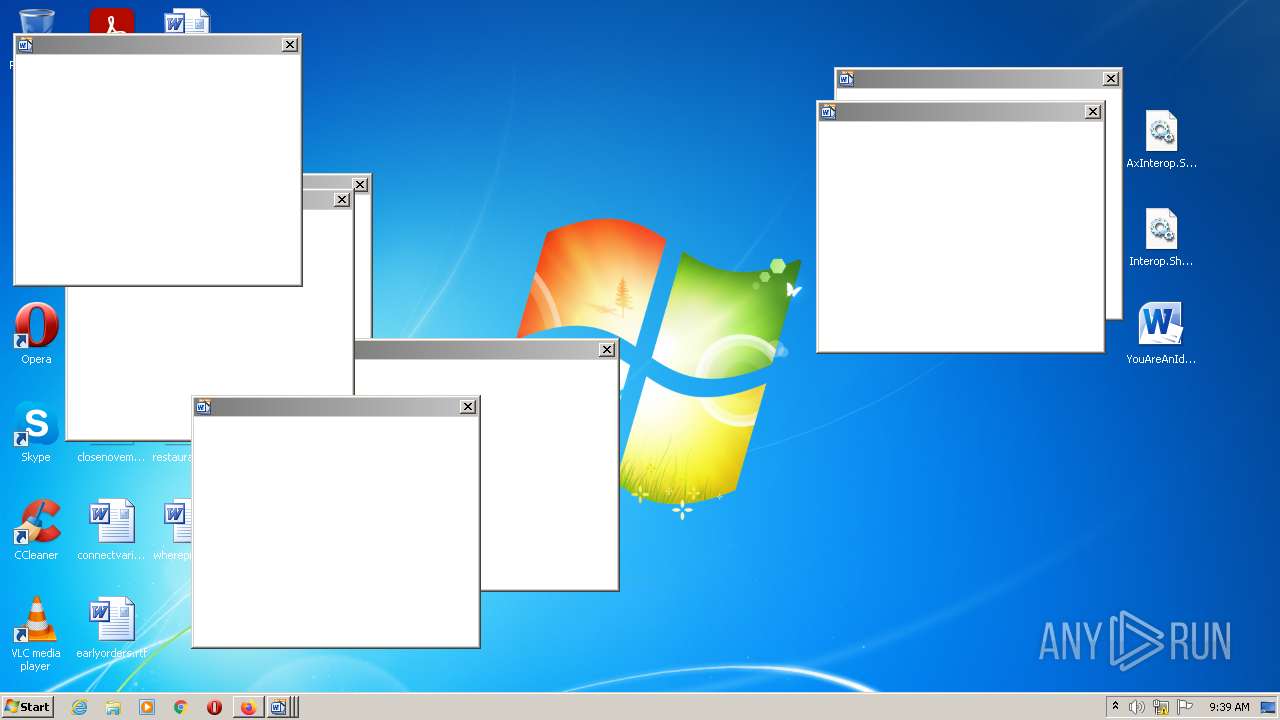
Task: Select the CCleaner desktop shortcut
Action: 36,530
